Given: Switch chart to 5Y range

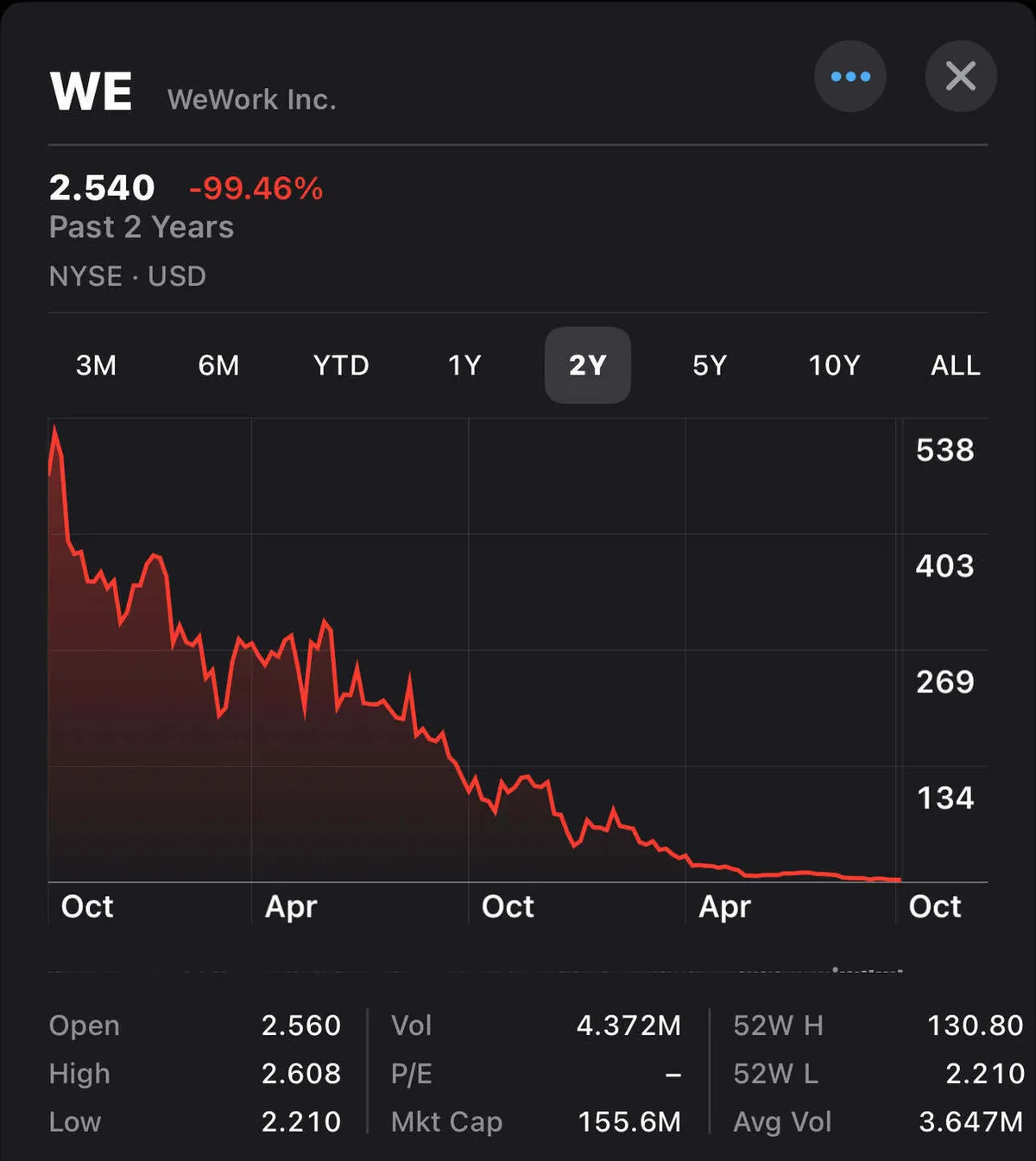Looking at the screenshot, I should click(x=710, y=365).
